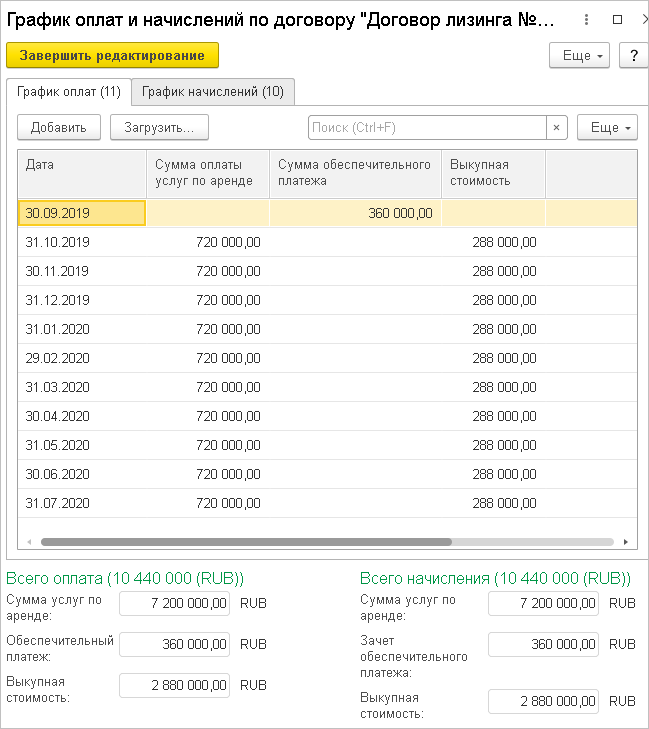Click left arrow of horizontal scrollbar
Viewport: 649px width, 729px height.
point(29,542)
